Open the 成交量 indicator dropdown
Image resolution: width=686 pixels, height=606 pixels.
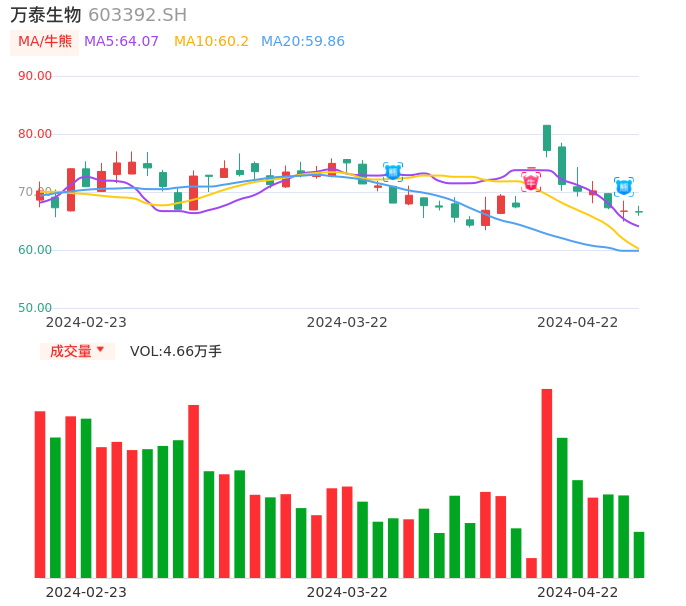click(x=77, y=351)
